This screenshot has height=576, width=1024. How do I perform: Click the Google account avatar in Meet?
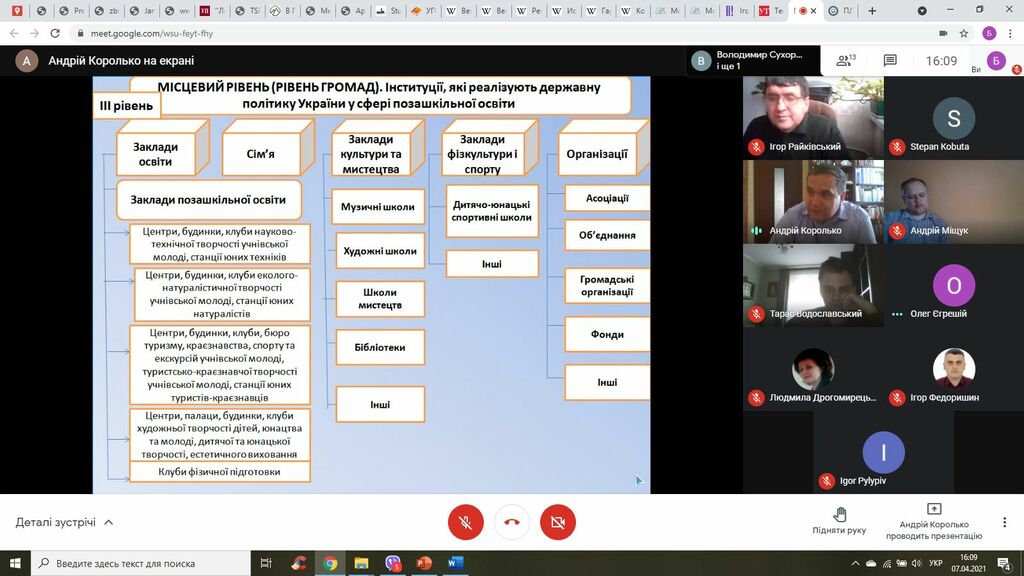coord(996,61)
